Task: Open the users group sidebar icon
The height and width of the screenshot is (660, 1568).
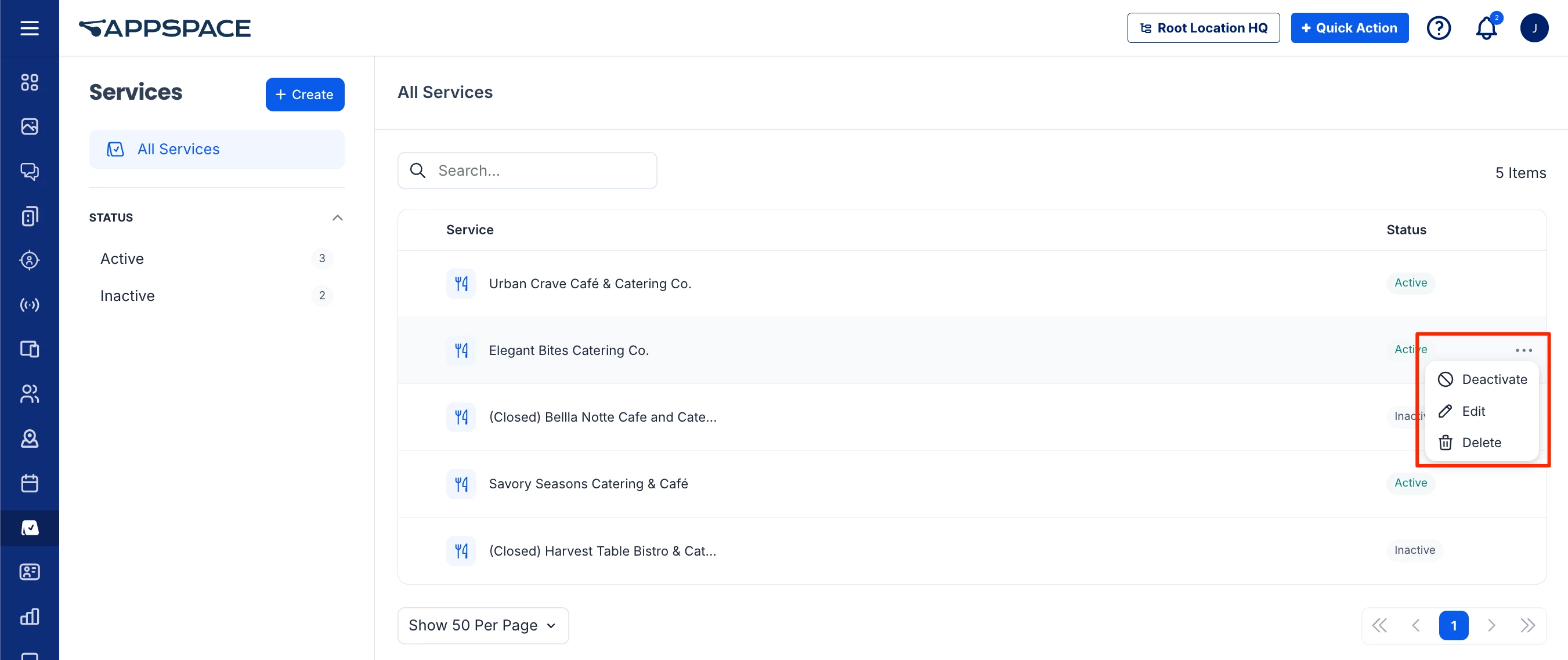Action: click(x=29, y=394)
